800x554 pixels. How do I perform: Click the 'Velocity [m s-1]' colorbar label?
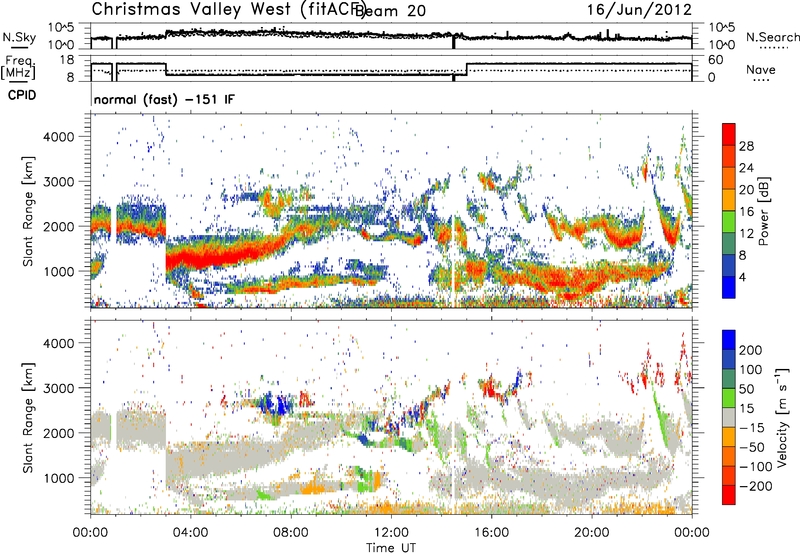click(782, 417)
